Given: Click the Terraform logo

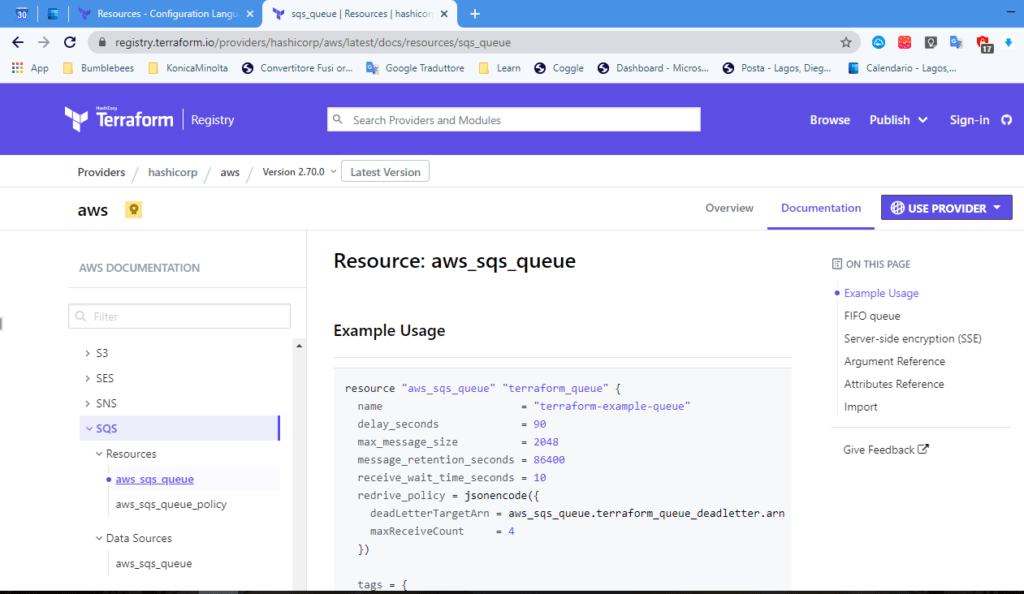Looking at the screenshot, I should click(x=119, y=119).
